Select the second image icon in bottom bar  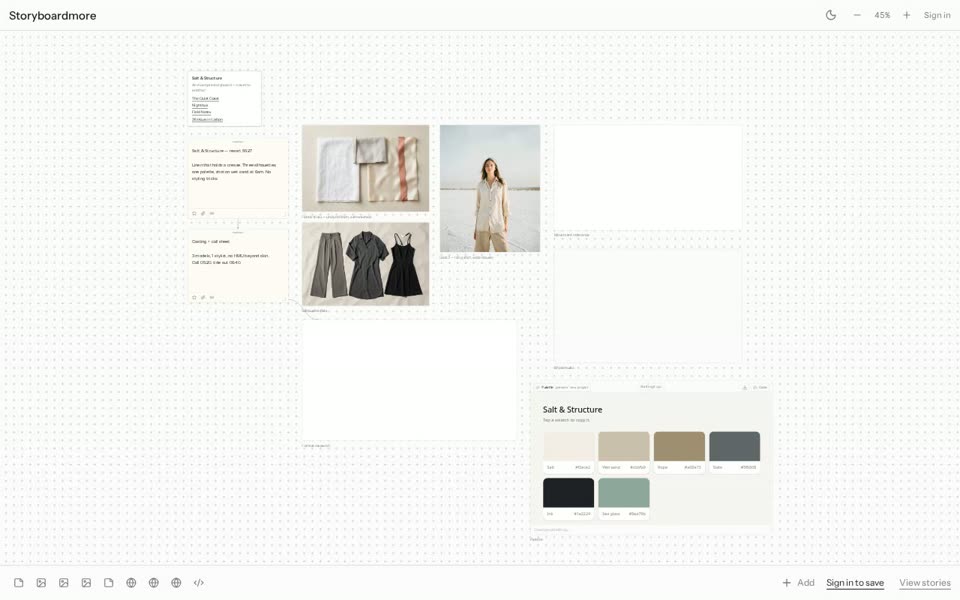(64, 583)
